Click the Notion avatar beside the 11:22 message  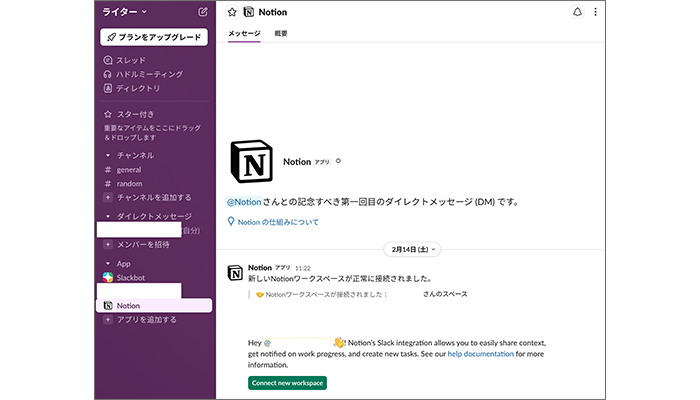point(235,272)
